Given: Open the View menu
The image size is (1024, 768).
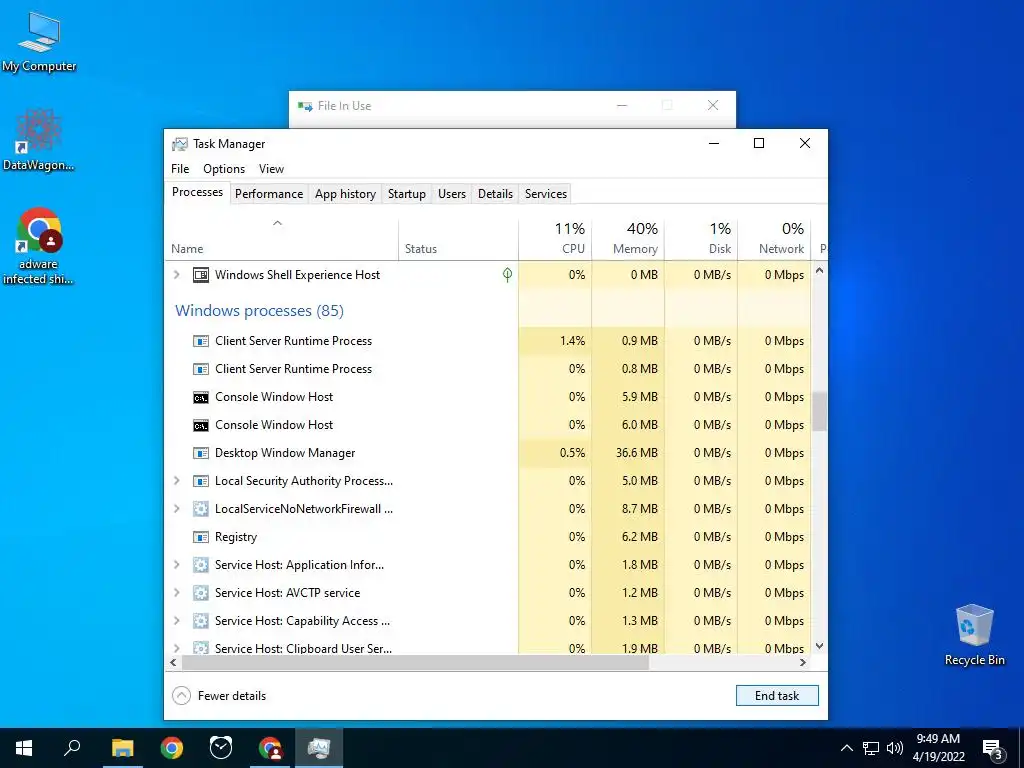Looking at the screenshot, I should tap(271, 169).
